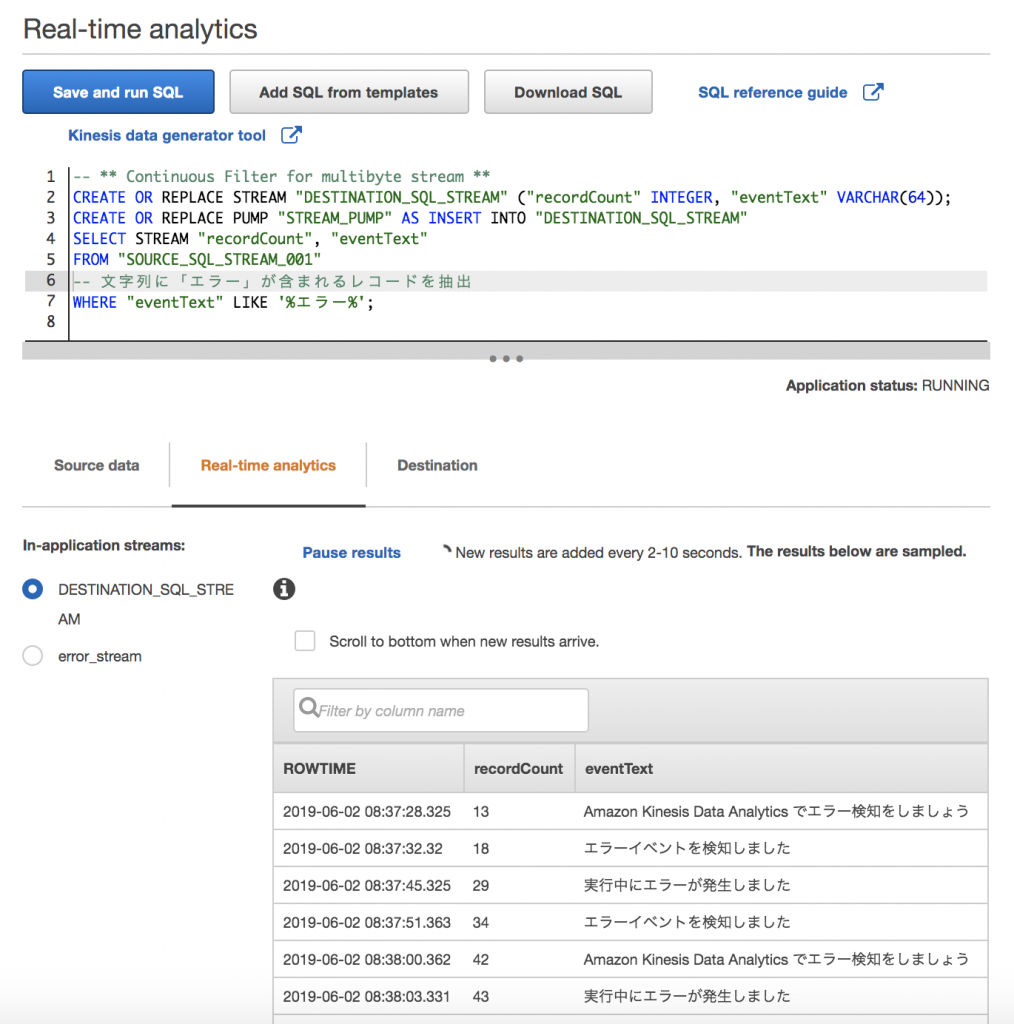The height and width of the screenshot is (1024, 1014).
Task: Click external link icon beside SQL reference guide
Action: point(873,92)
